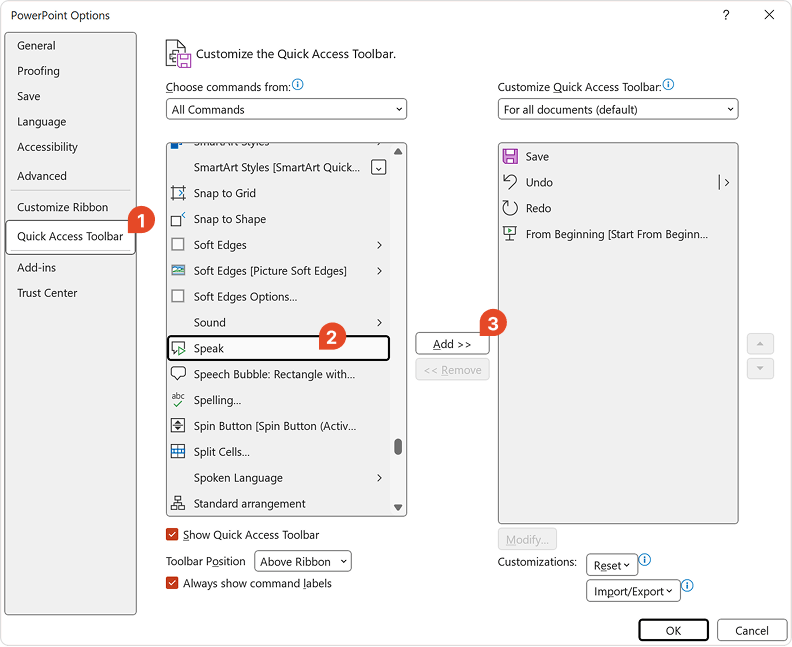Select SmartArt Styles [SmartArt Quick... item
Image resolution: width=792 pixels, height=647 pixels.
278,167
